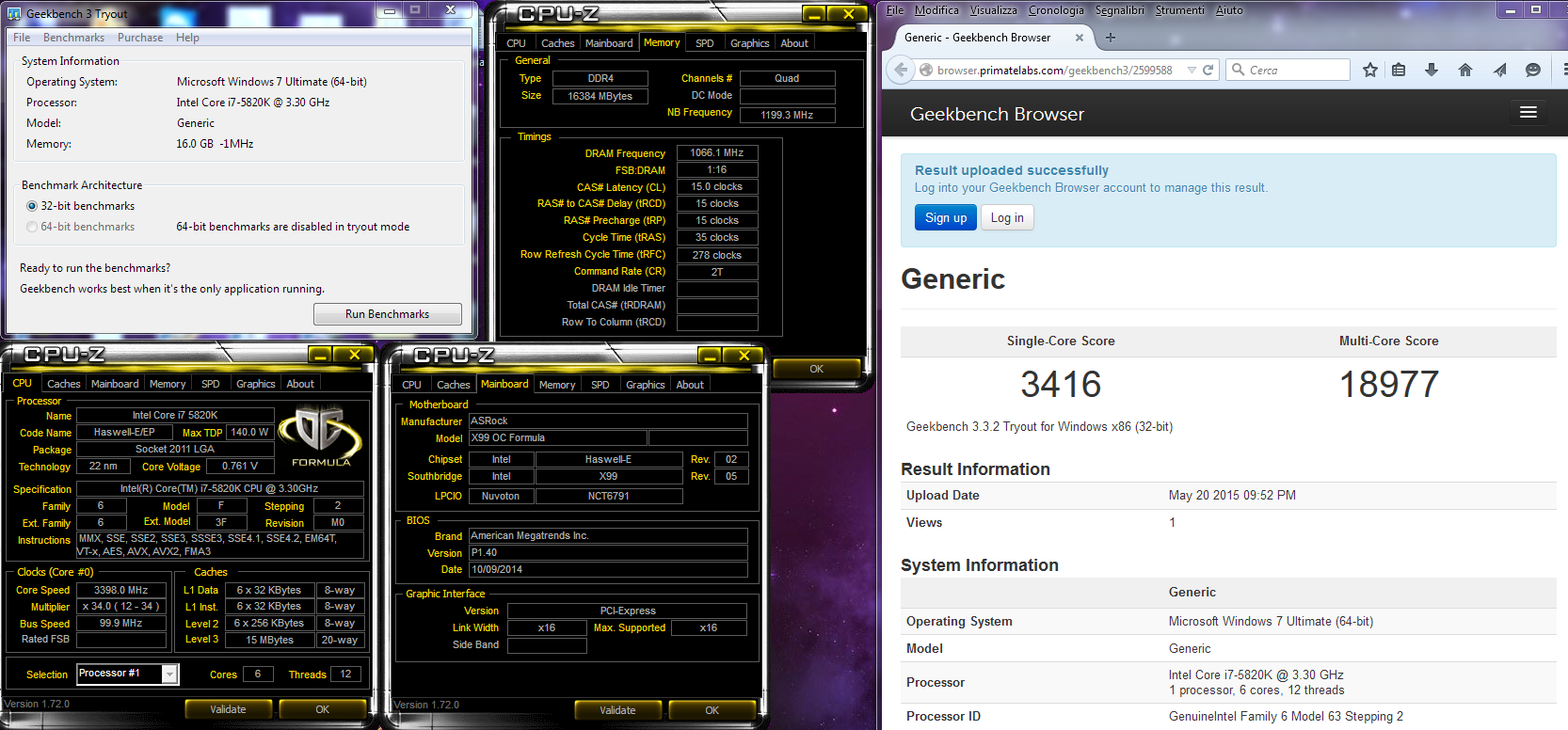Click the ASRock OC Formula logo
This screenshot has height=730, width=1568.
point(321,436)
